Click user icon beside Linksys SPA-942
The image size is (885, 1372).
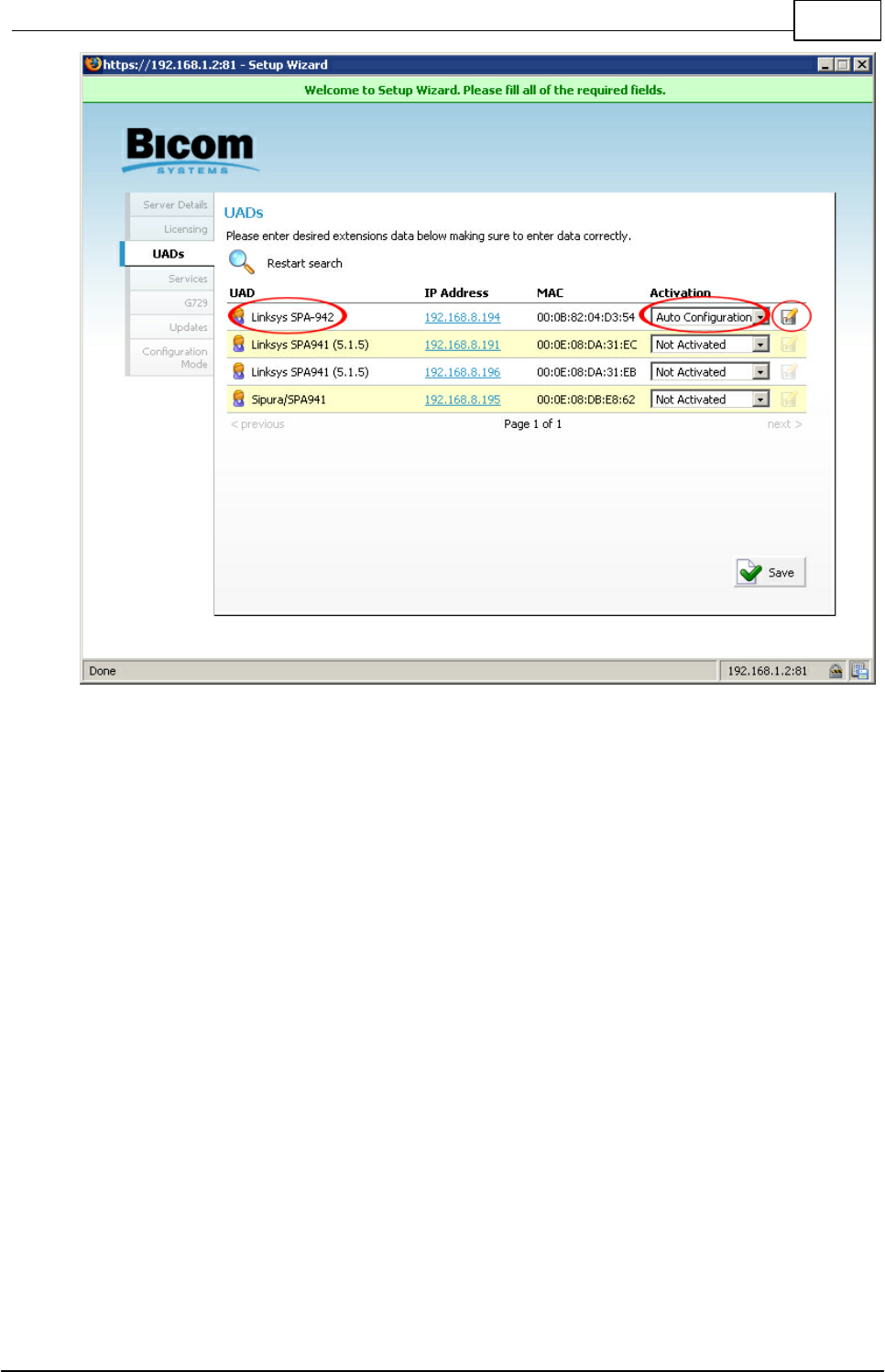[239, 316]
